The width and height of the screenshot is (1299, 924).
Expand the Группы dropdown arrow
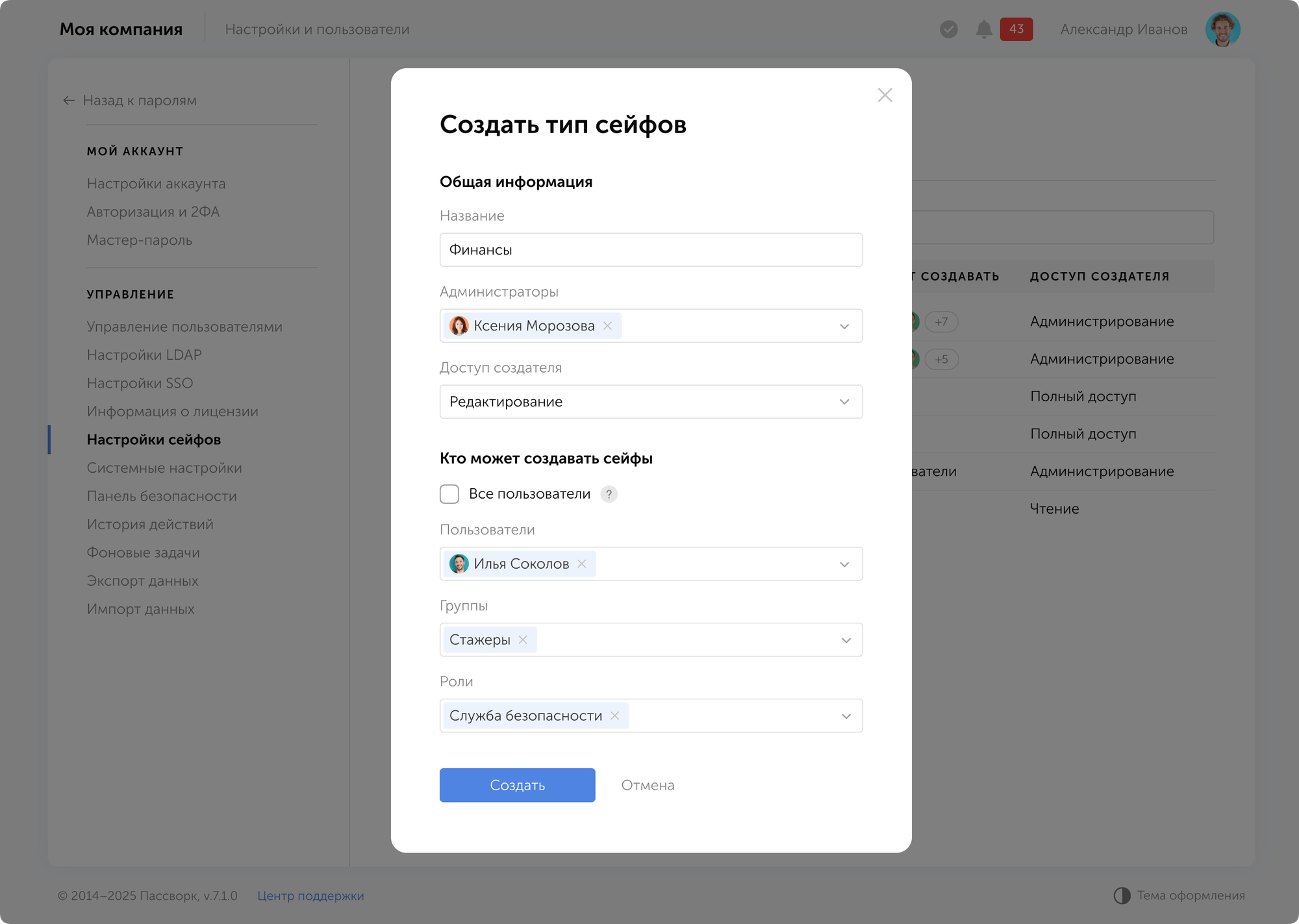point(846,640)
